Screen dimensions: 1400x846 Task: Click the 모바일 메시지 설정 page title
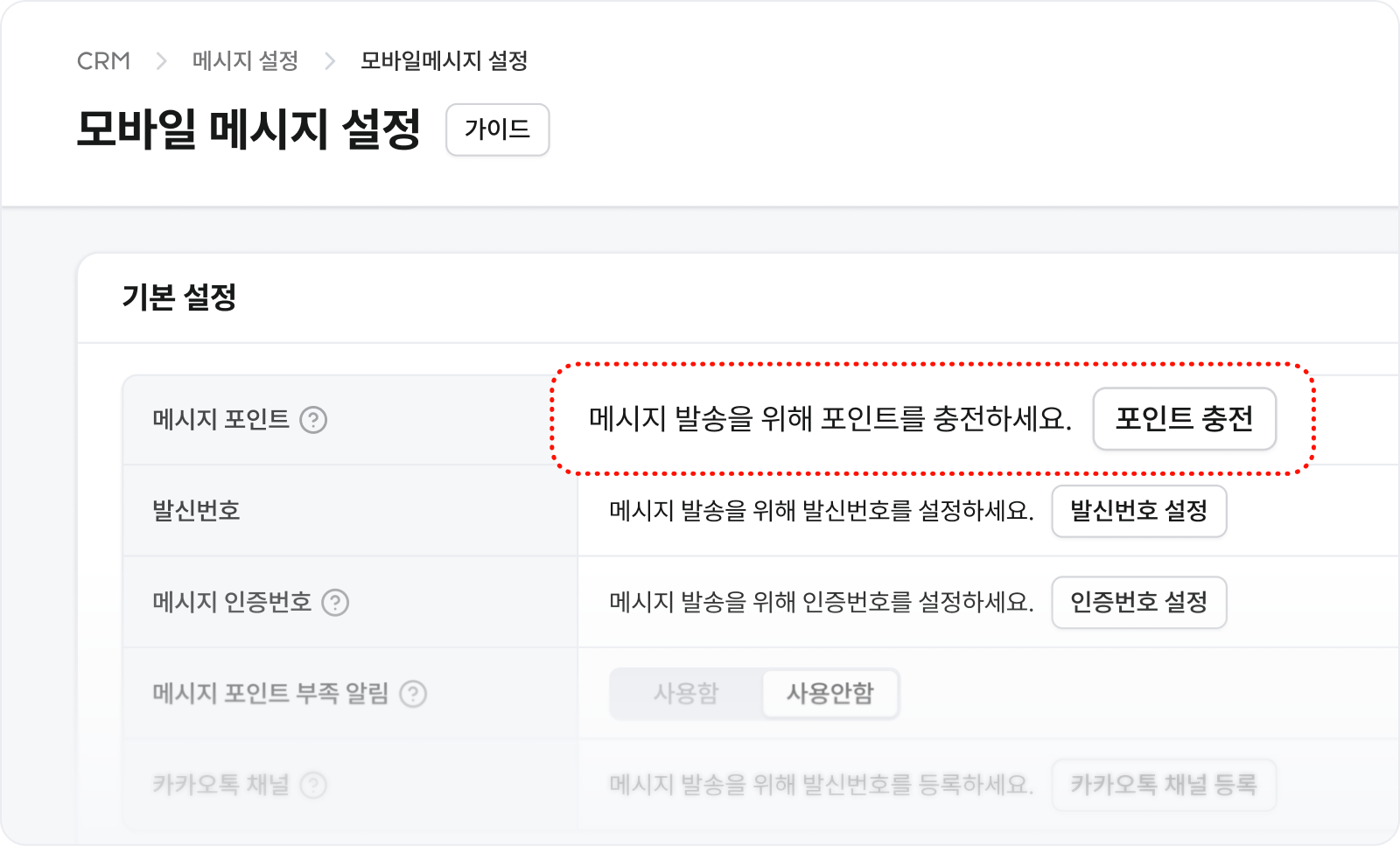click(248, 129)
